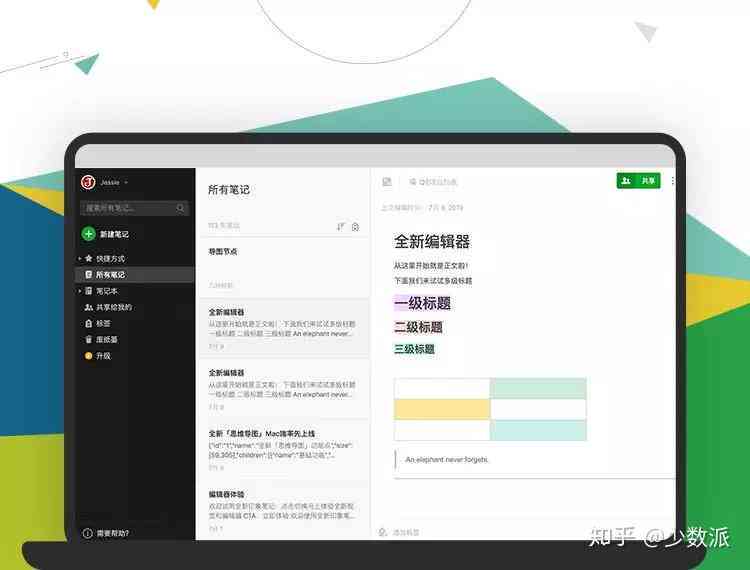
Task: Open the 导图节点 note card
Action: pos(284,268)
